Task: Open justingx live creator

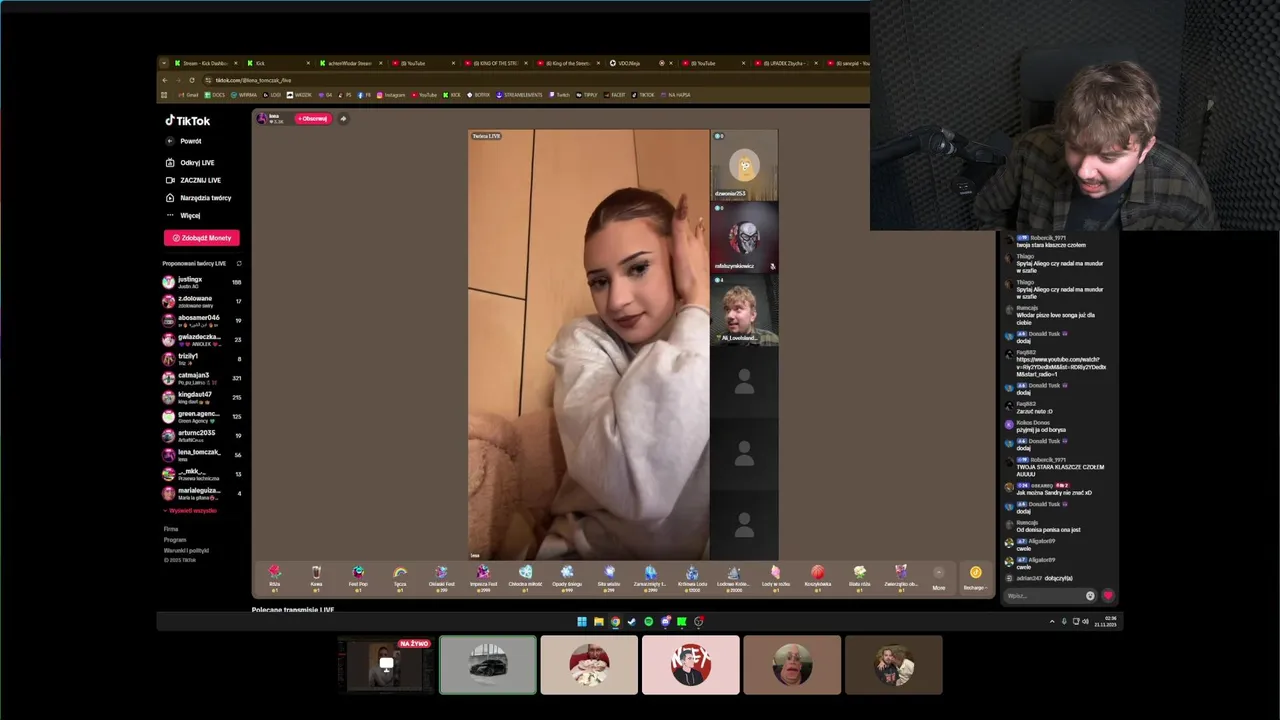Action: 202,282
